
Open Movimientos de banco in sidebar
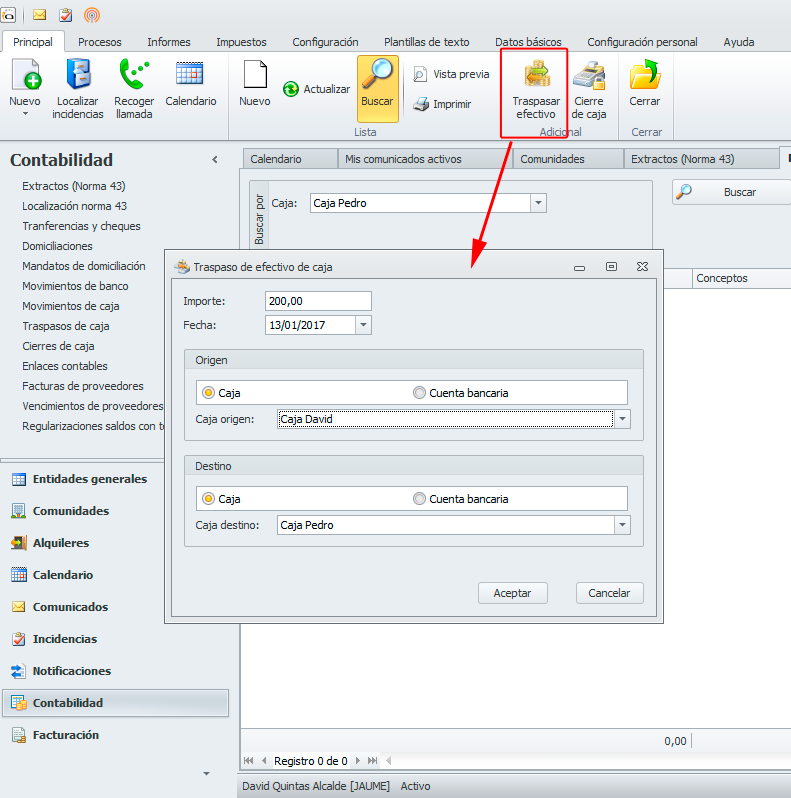pos(75,286)
